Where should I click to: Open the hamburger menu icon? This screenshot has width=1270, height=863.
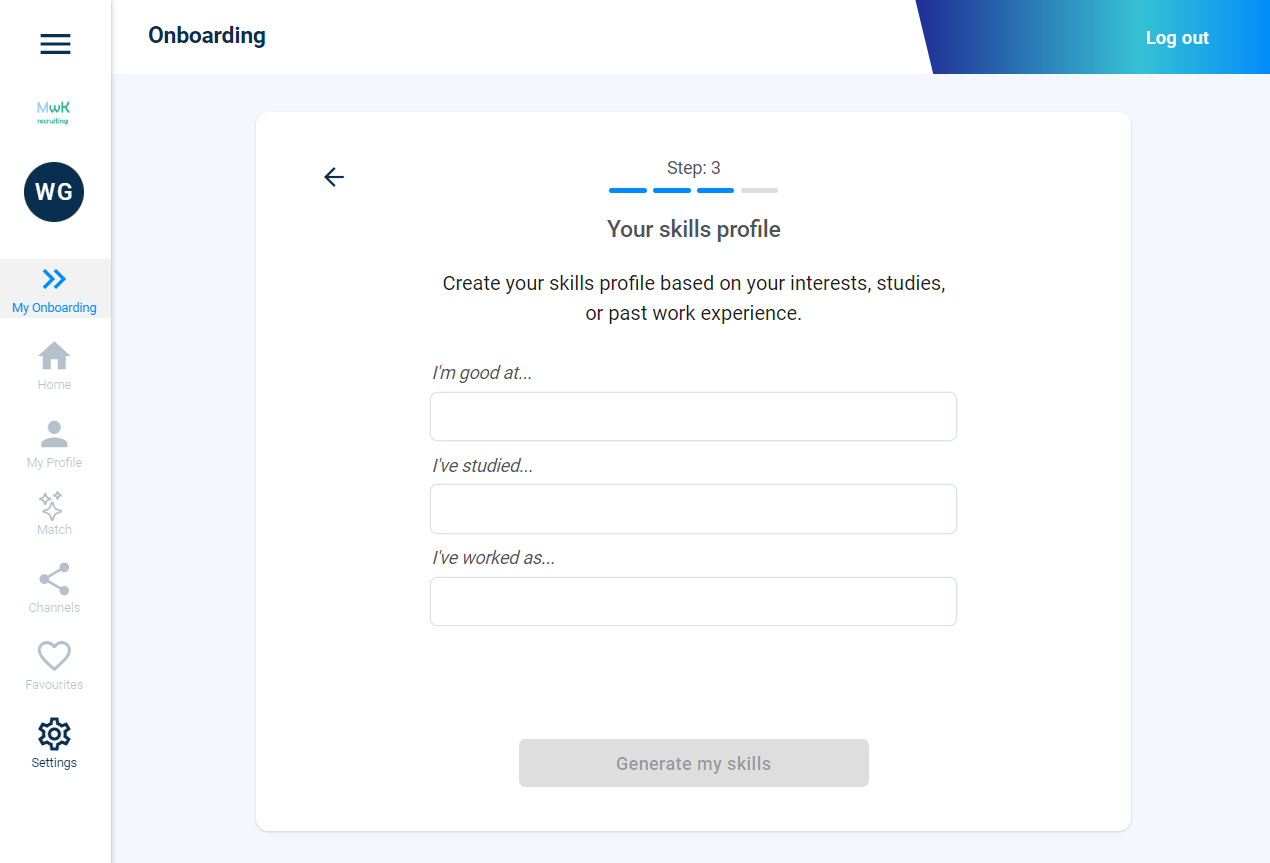pyautogui.click(x=55, y=44)
